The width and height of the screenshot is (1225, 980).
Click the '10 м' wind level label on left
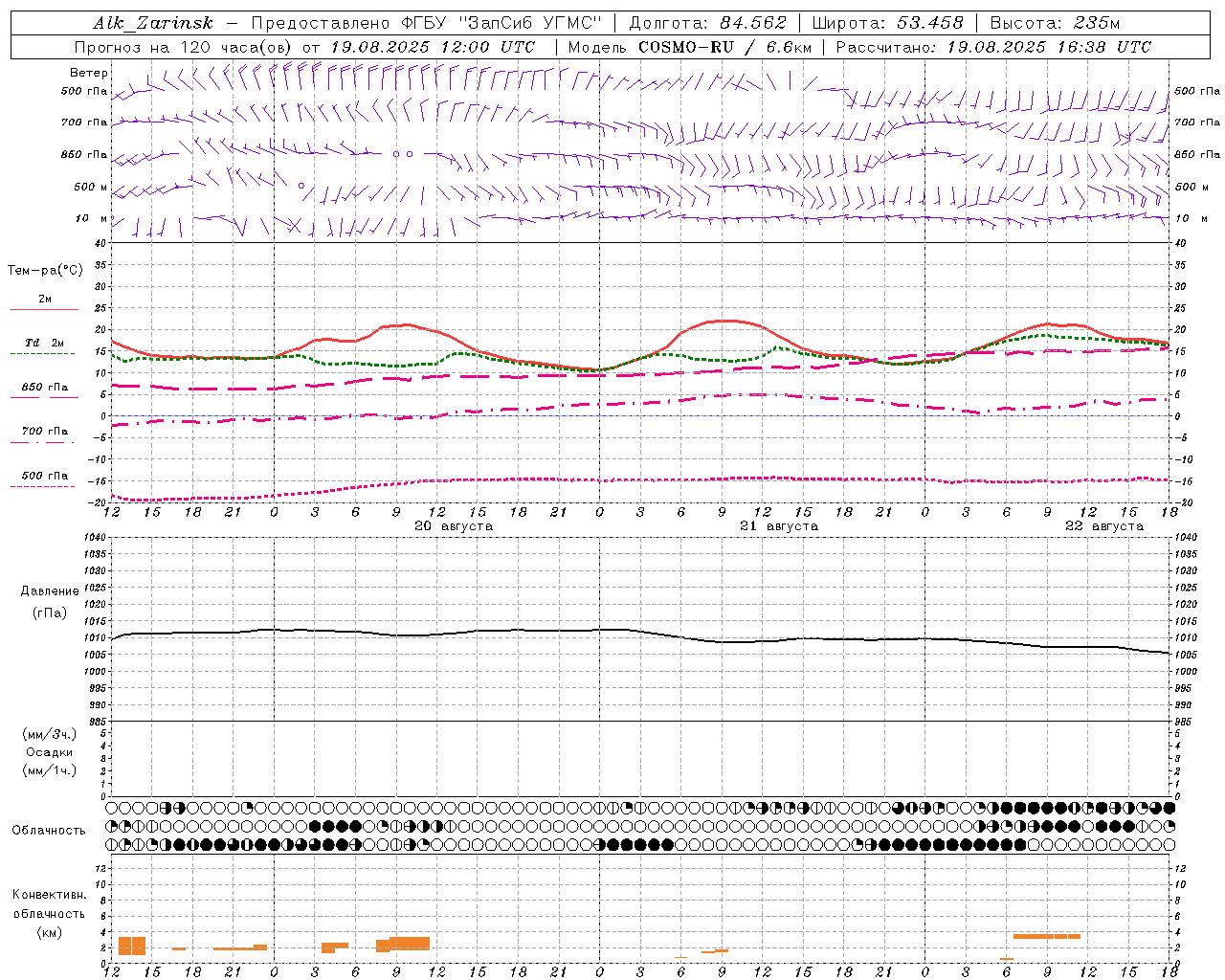pos(92,218)
